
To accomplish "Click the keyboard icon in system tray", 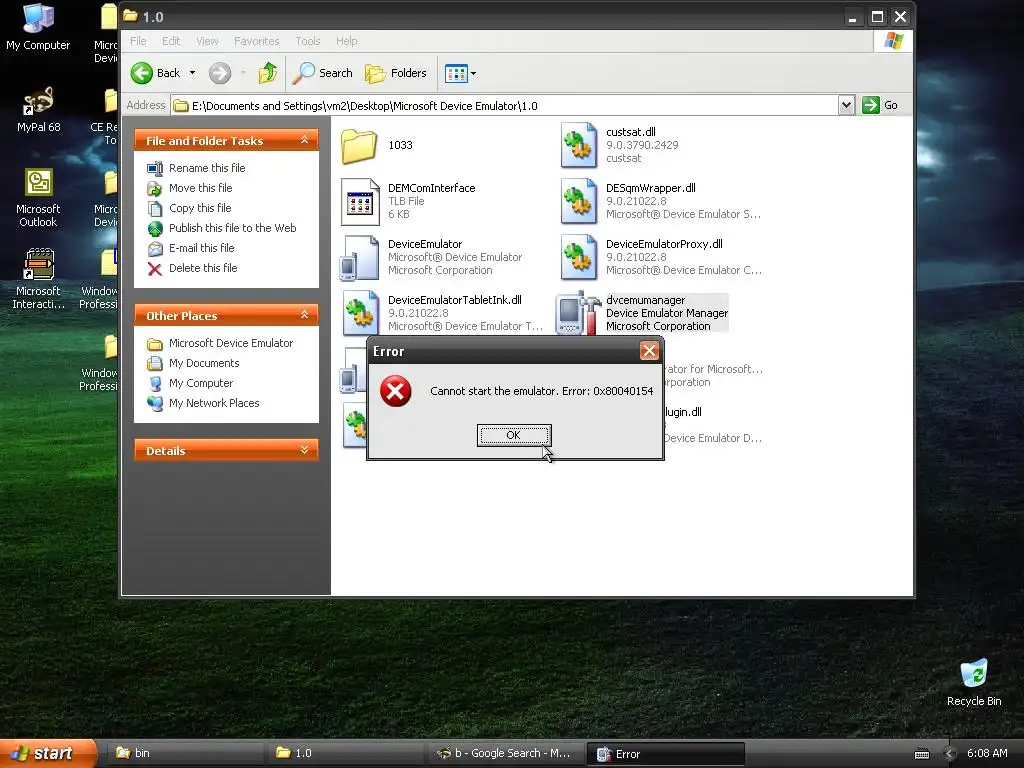I will pyautogui.click(x=921, y=754).
